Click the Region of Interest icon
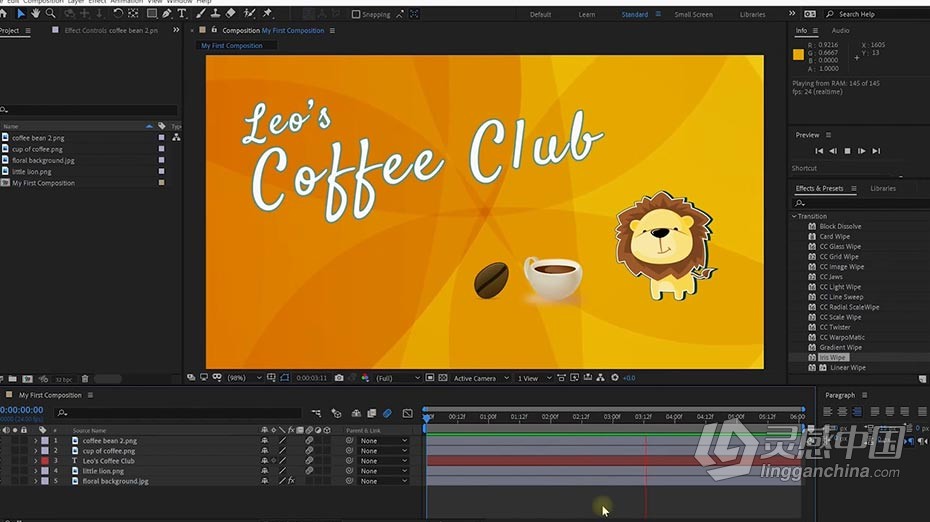930x522 pixels. (x=430, y=378)
